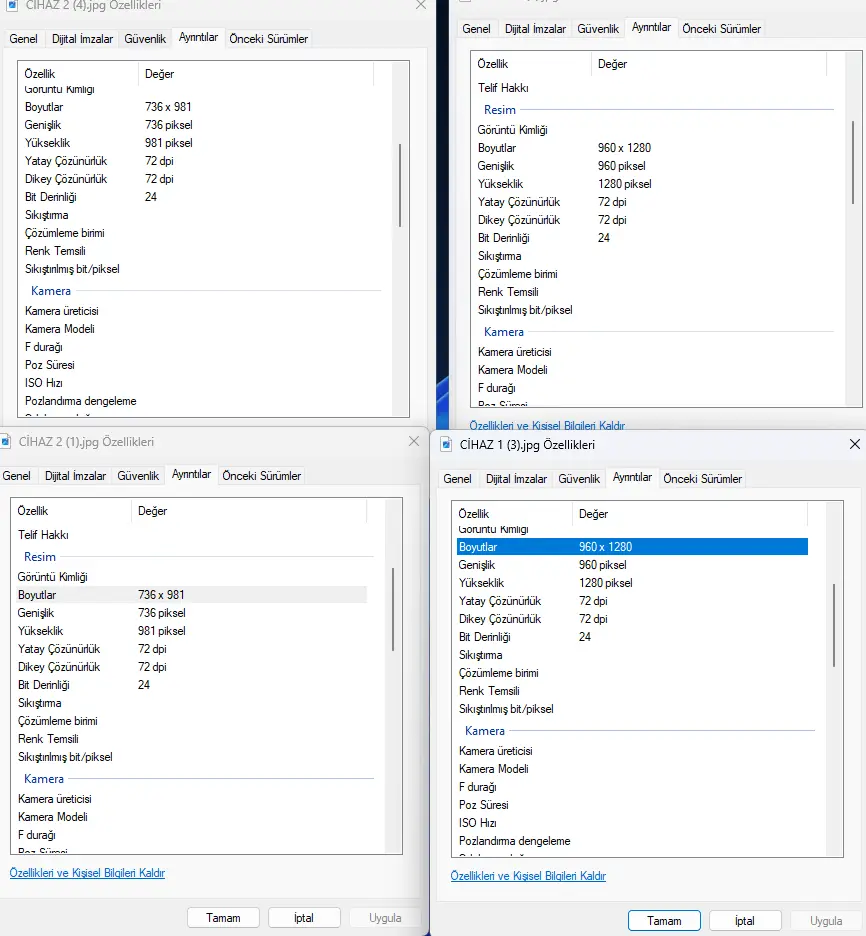866x936 pixels.
Task: Select Yatay Çözünürlük row in CİHAZ 2 (1).jpg window
Action: coord(192,648)
